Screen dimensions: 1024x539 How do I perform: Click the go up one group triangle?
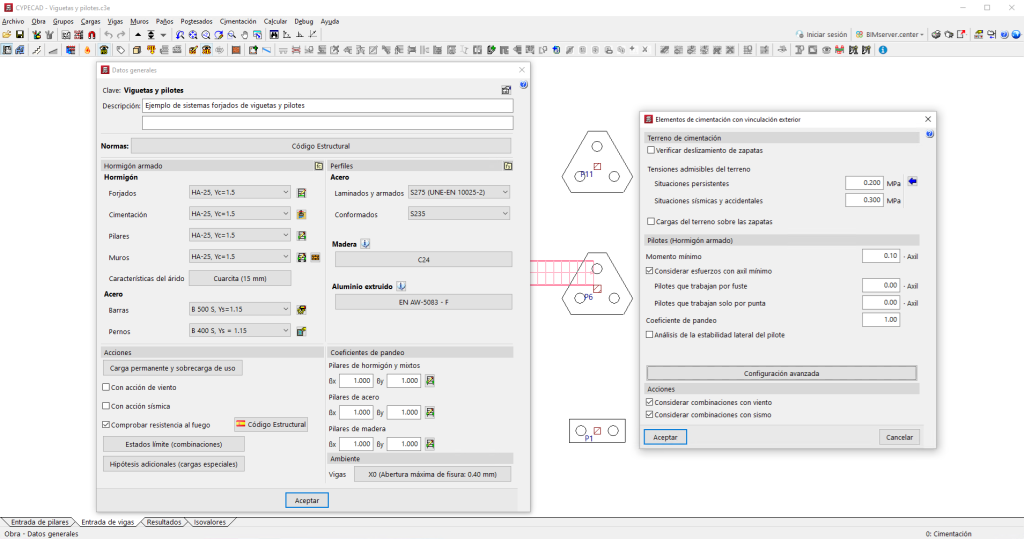(138, 35)
